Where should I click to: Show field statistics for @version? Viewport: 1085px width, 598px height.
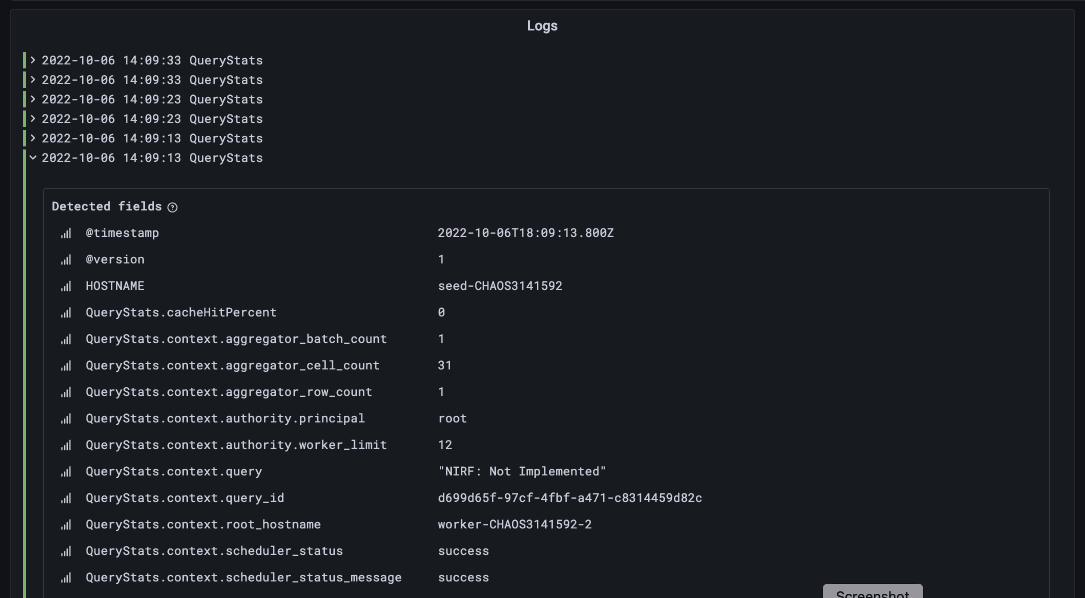click(65, 259)
